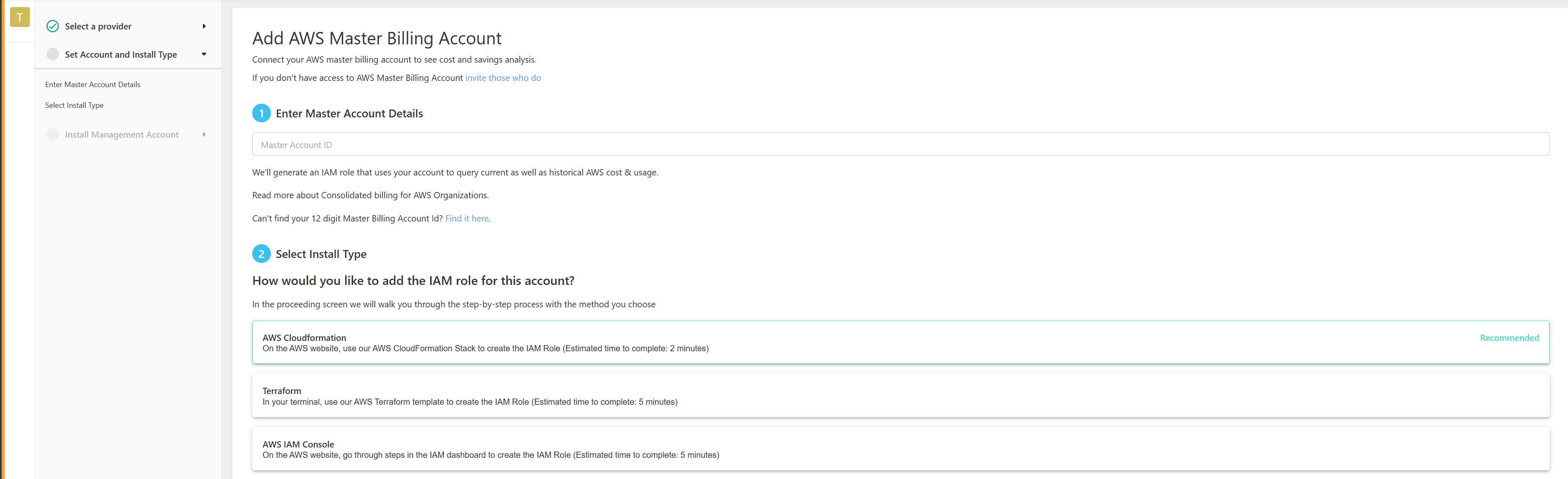Viewport: 1568px width, 479px height.
Task: Open Enter Master Account Details sidebar item
Action: point(93,85)
